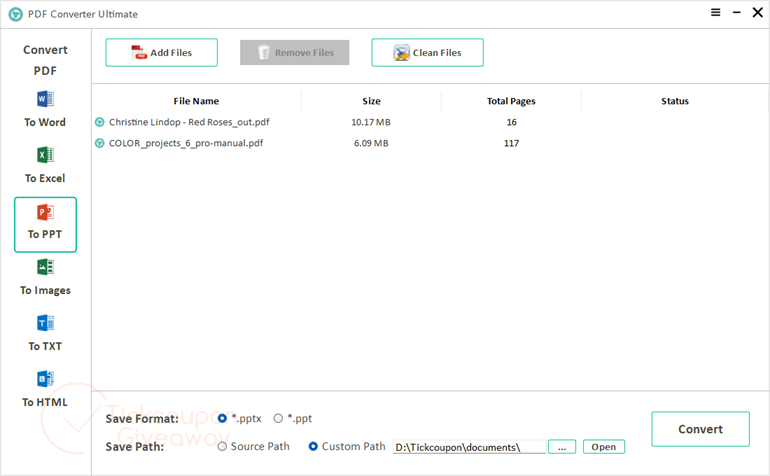Click the To Excel label

click(45, 178)
